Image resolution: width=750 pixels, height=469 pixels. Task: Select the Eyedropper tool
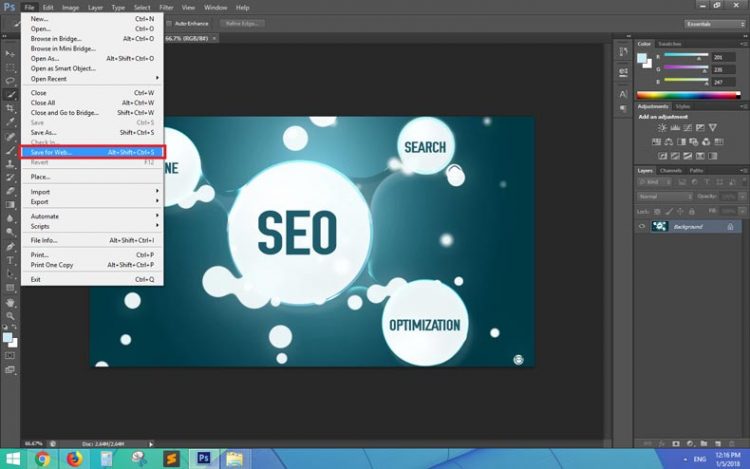(x=10, y=121)
